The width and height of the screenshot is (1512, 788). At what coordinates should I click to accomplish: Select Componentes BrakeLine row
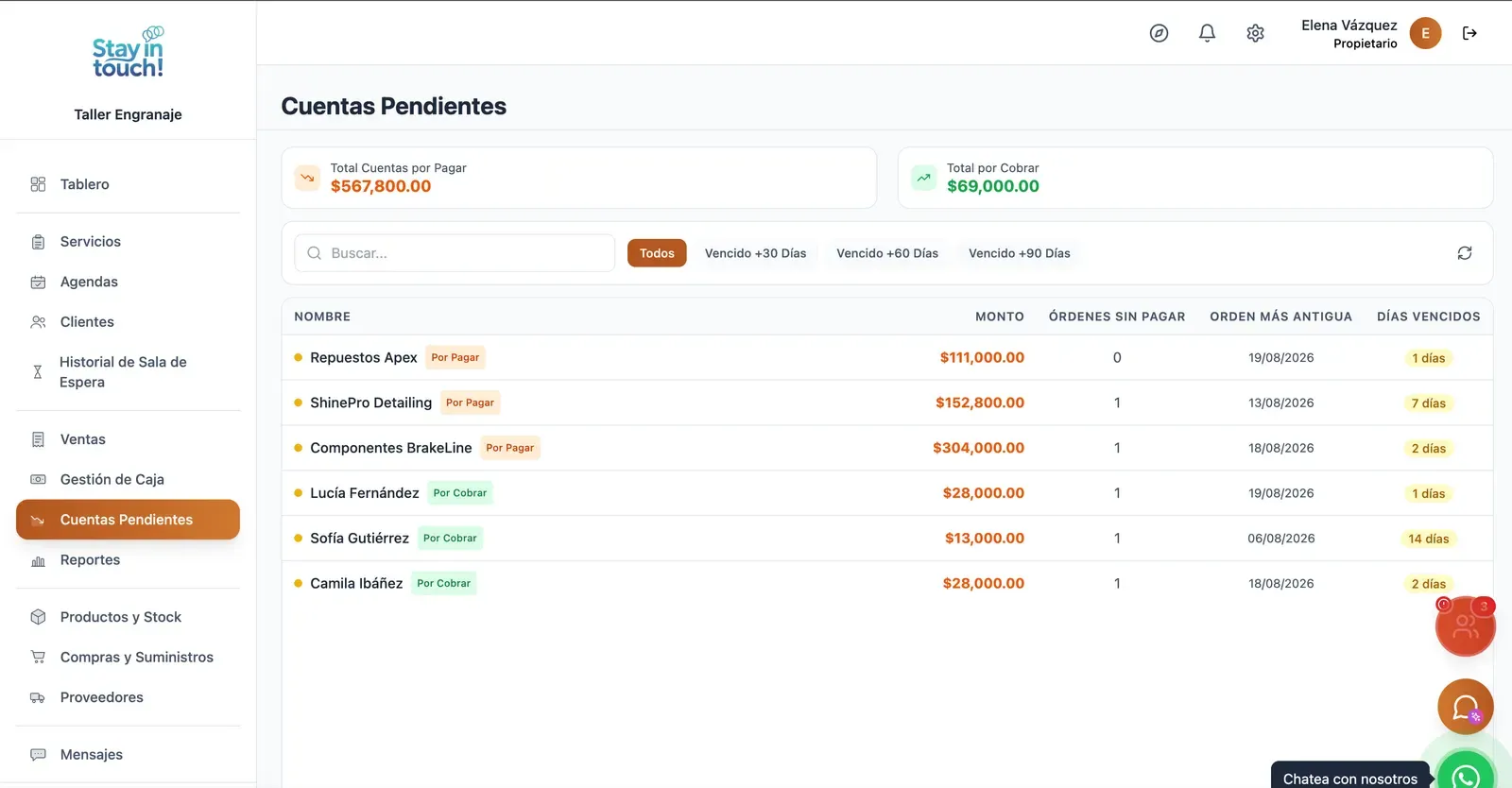(x=887, y=448)
